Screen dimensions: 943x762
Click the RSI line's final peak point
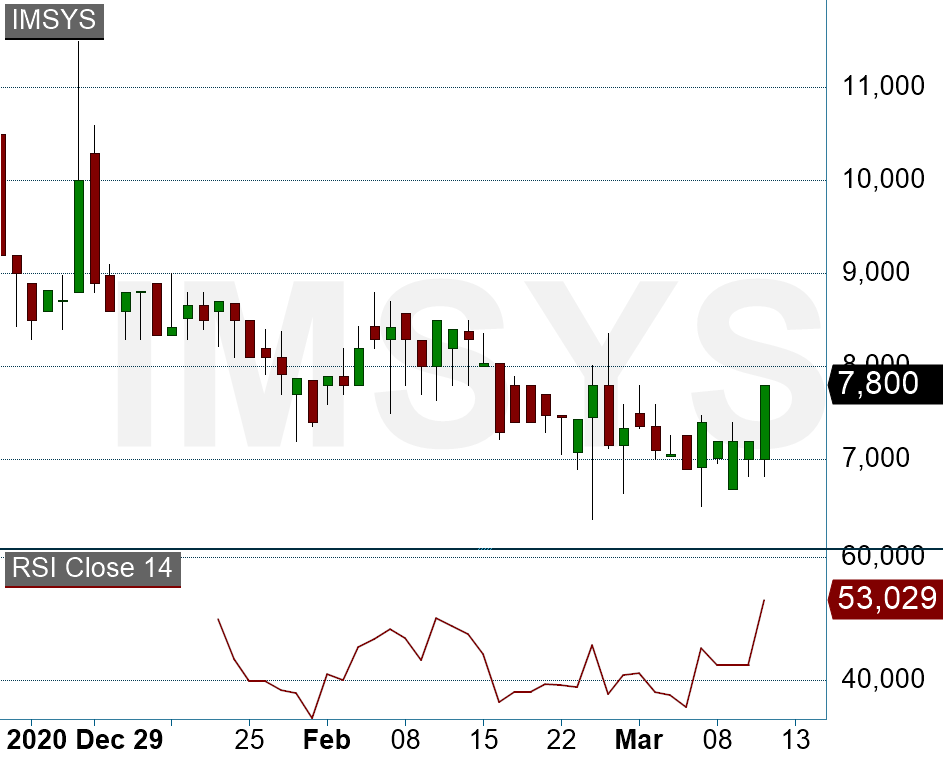[x=764, y=600]
